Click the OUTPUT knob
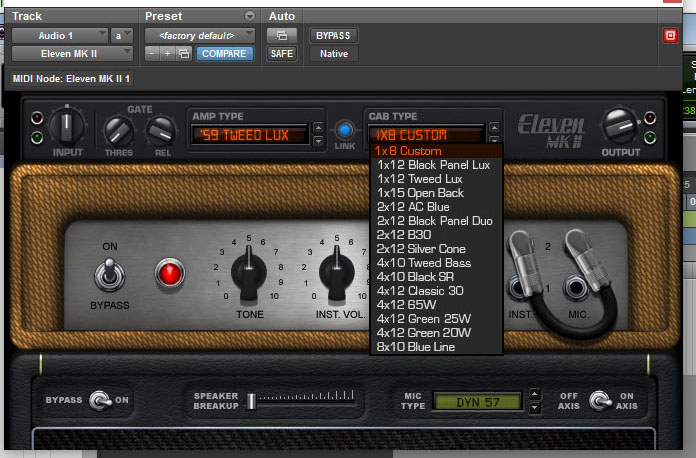Screen dimensions: 696x458 click(x=620, y=126)
